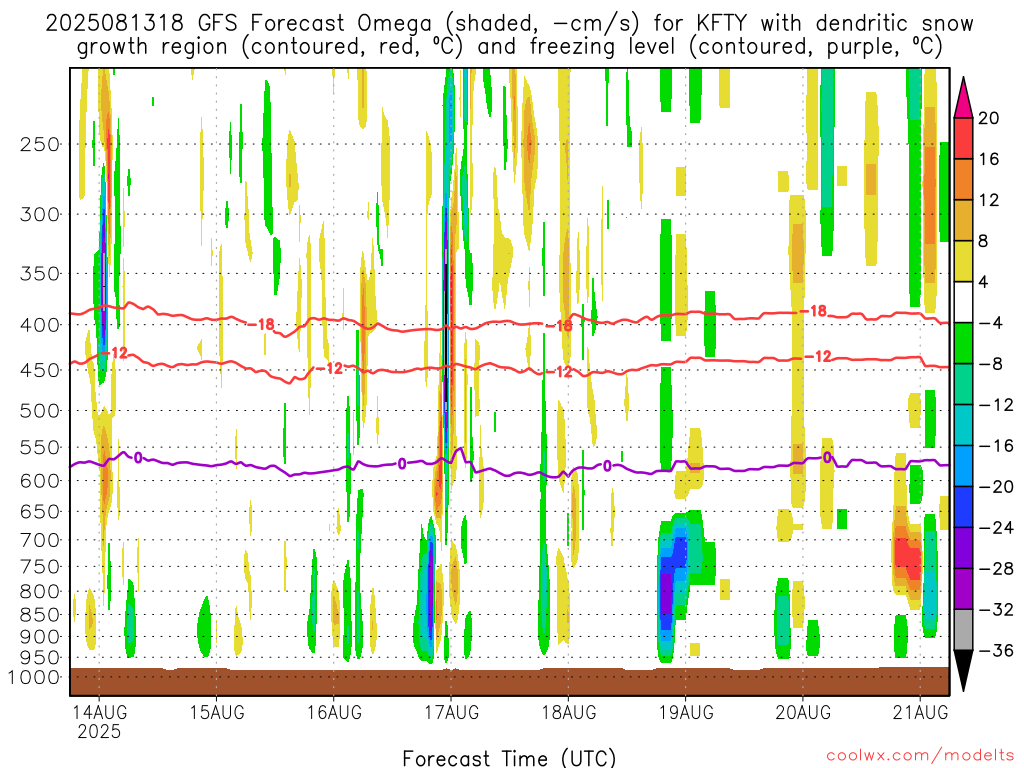Image resolution: width=1024 pixels, height=768 pixels.
Task: Click the colorbar value label 20
Action: pos(989,118)
